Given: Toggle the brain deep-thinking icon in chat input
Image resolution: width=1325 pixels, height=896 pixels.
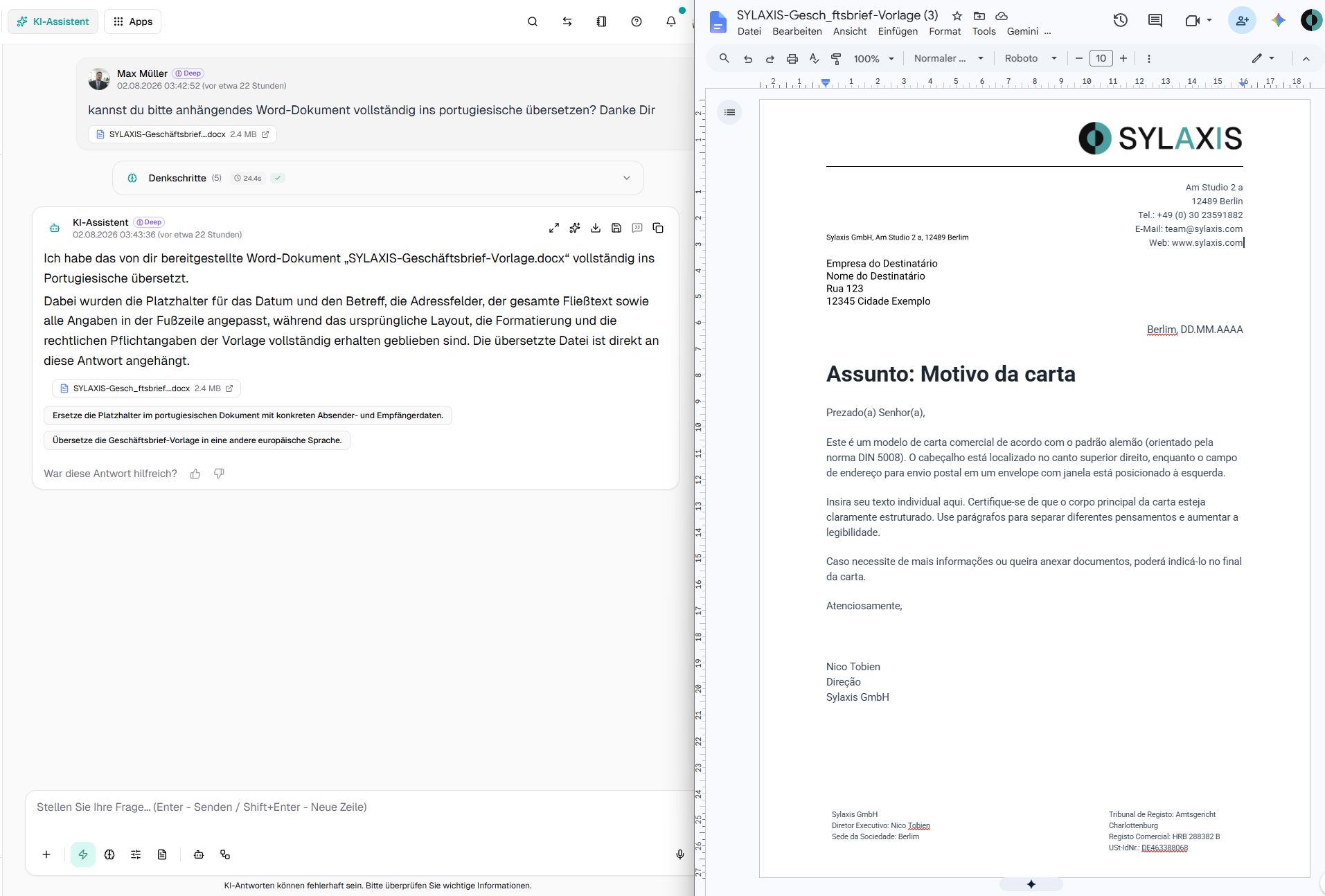Looking at the screenshot, I should pos(109,854).
